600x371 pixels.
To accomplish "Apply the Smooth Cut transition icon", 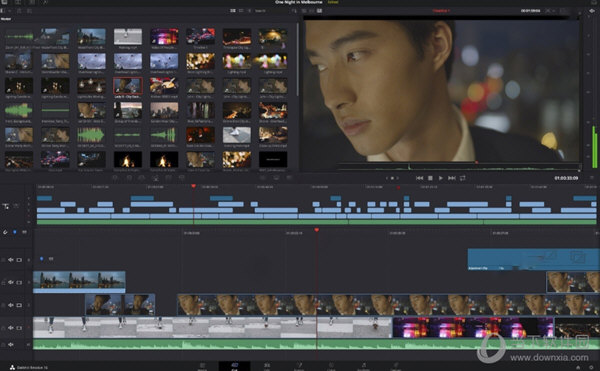I will pos(289,178).
